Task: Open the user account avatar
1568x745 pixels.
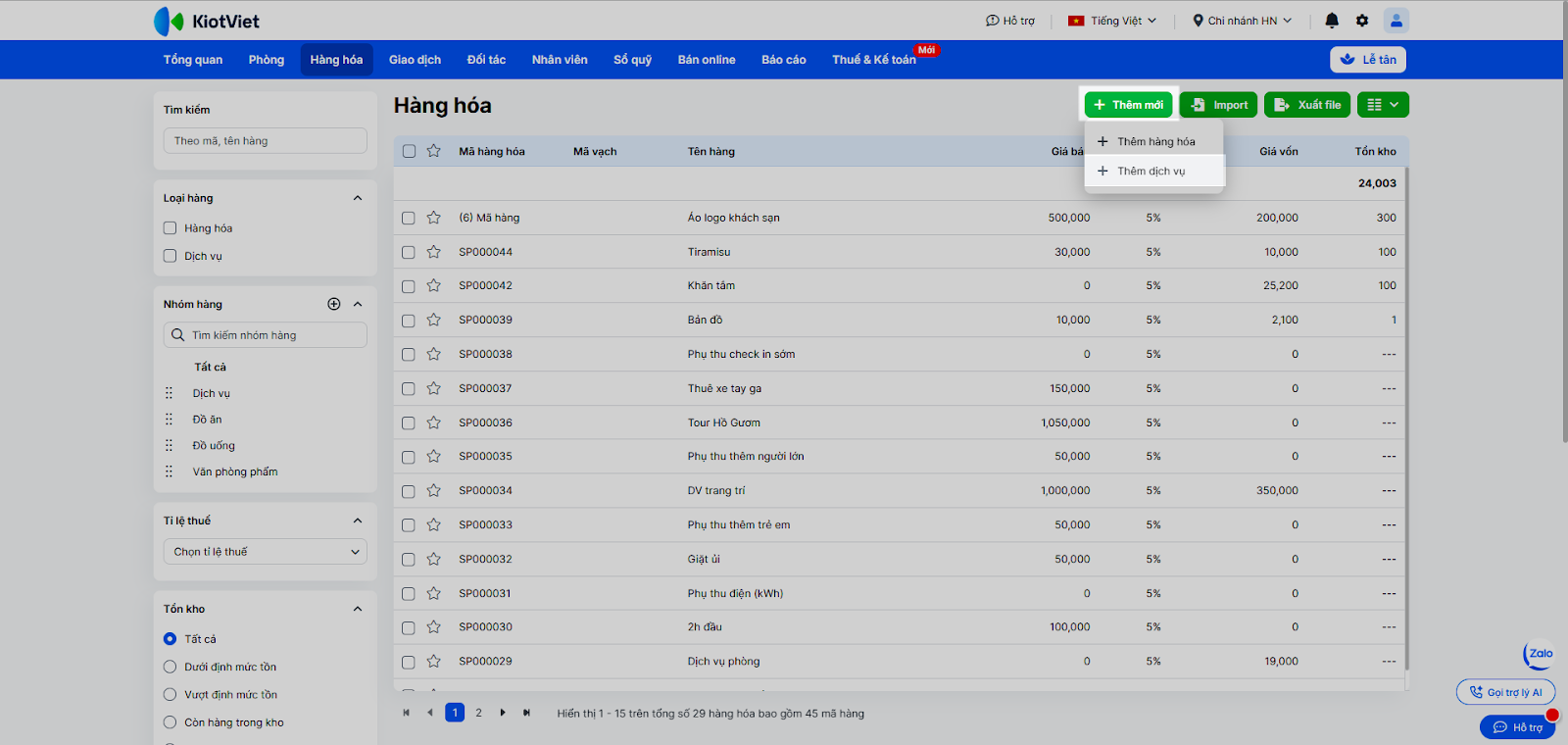Action: tap(1396, 21)
